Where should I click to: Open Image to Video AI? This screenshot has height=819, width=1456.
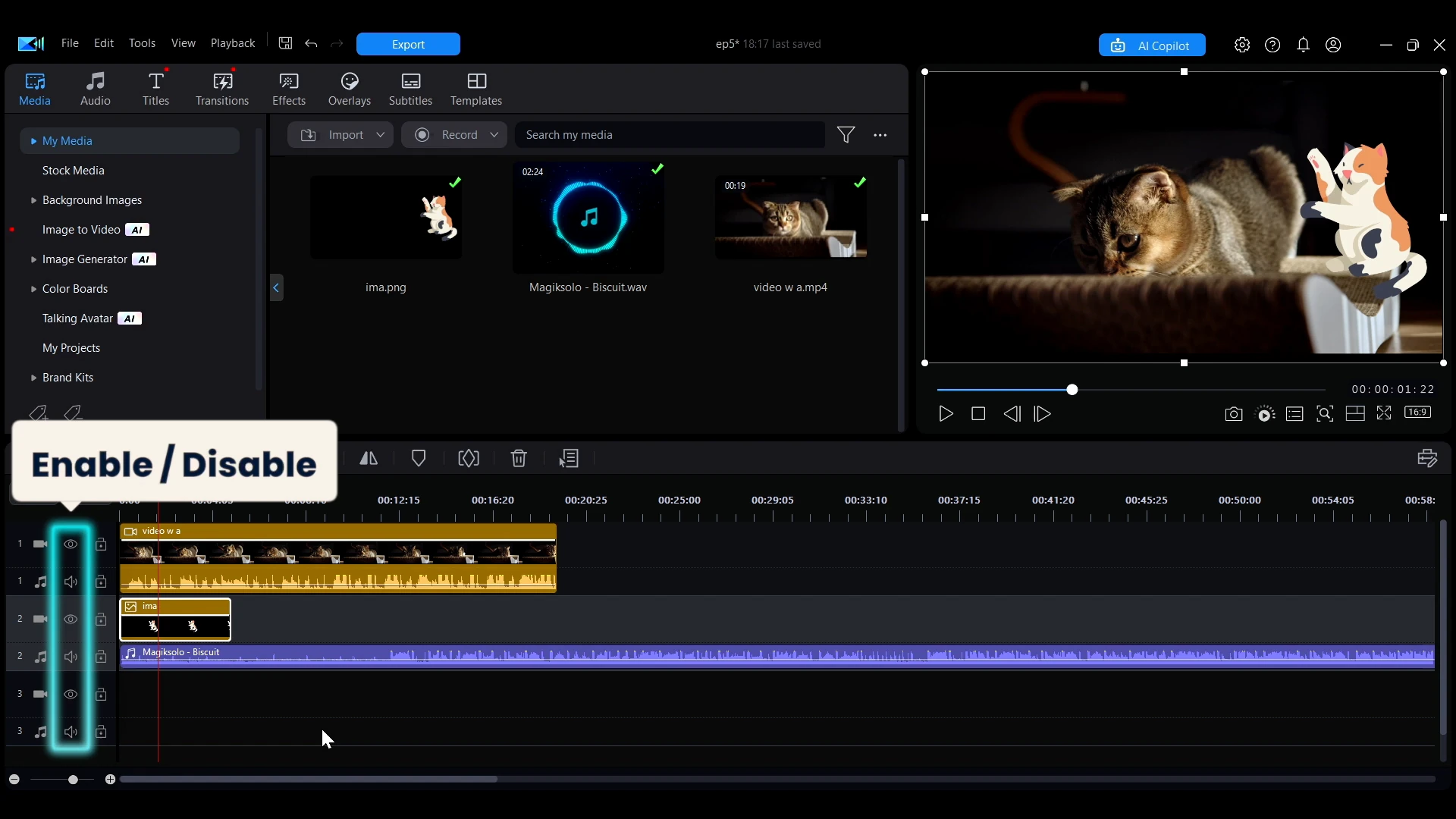[x=96, y=230]
